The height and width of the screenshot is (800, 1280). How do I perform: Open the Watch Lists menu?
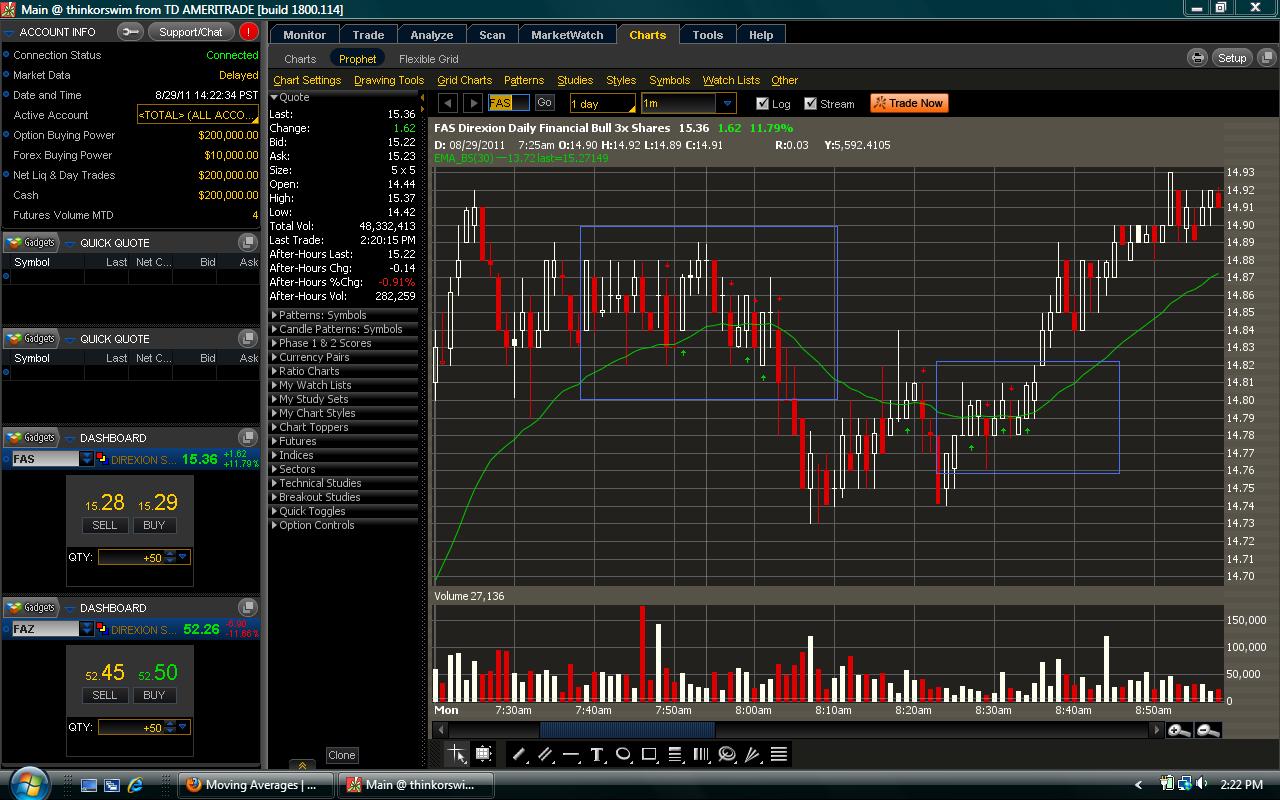(x=731, y=80)
